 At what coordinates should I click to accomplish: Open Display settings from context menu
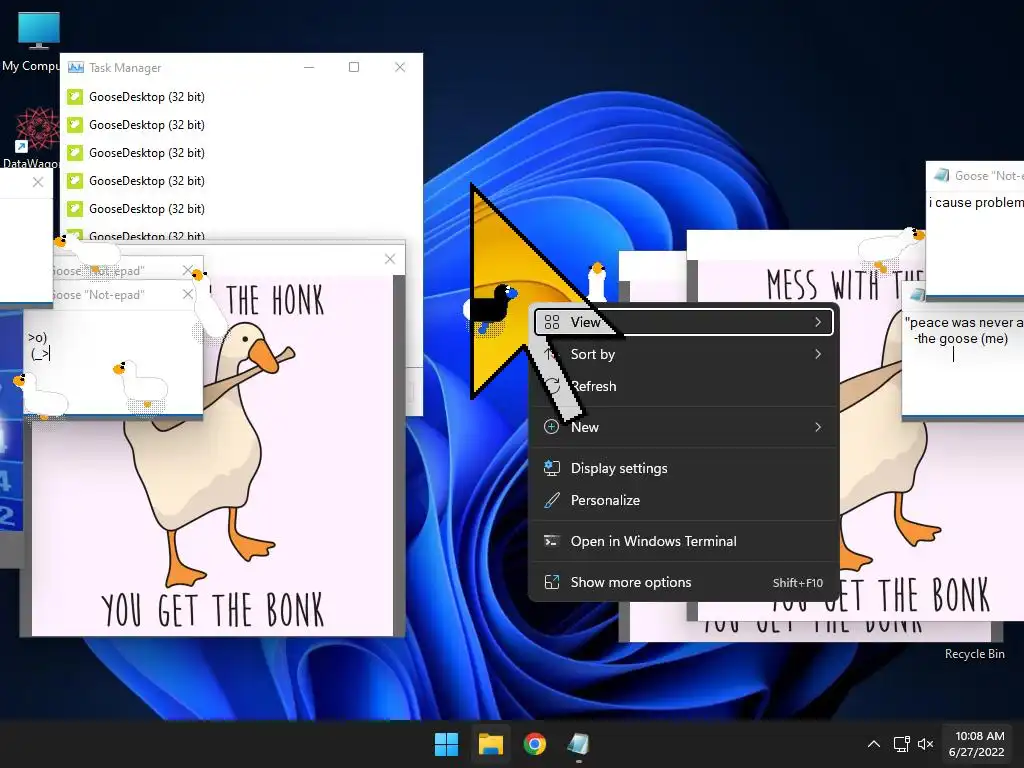pos(684,468)
